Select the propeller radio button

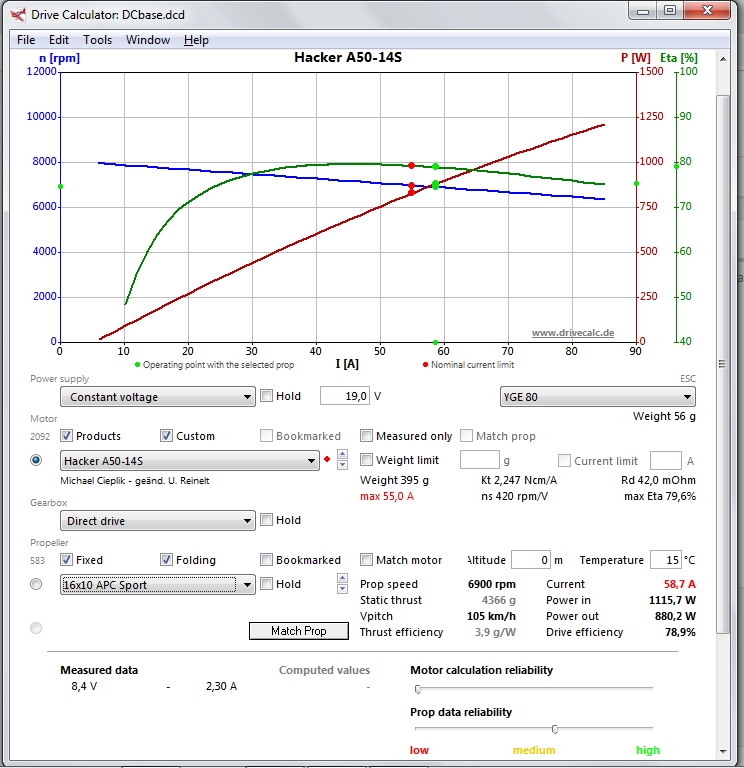point(37,584)
